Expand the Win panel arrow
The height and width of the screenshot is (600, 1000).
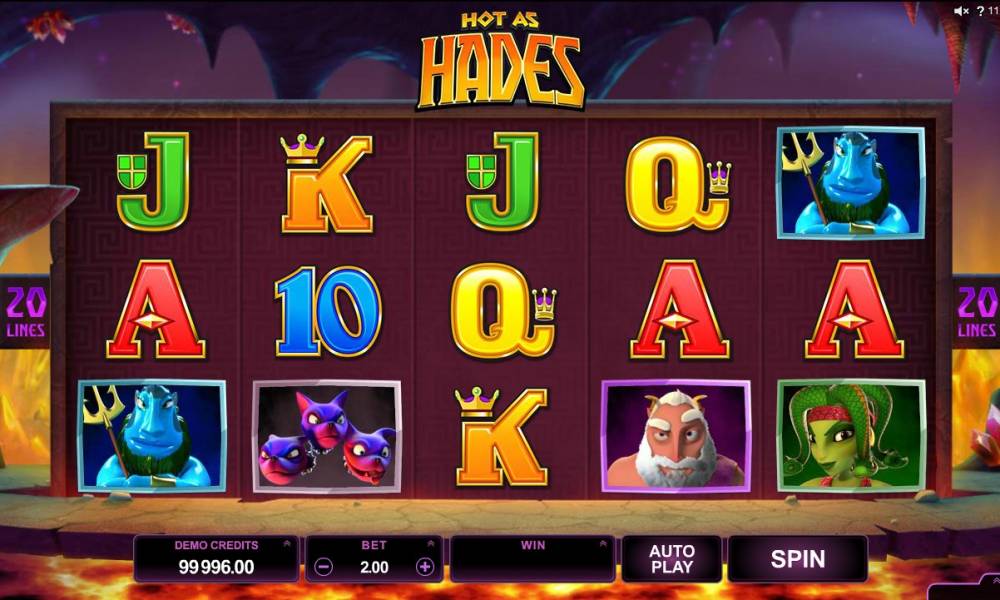pos(603,544)
